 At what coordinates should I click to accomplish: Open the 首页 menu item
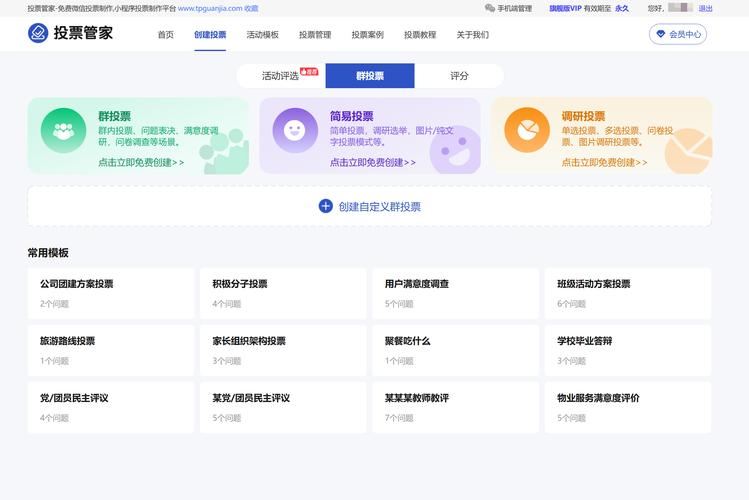point(165,35)
